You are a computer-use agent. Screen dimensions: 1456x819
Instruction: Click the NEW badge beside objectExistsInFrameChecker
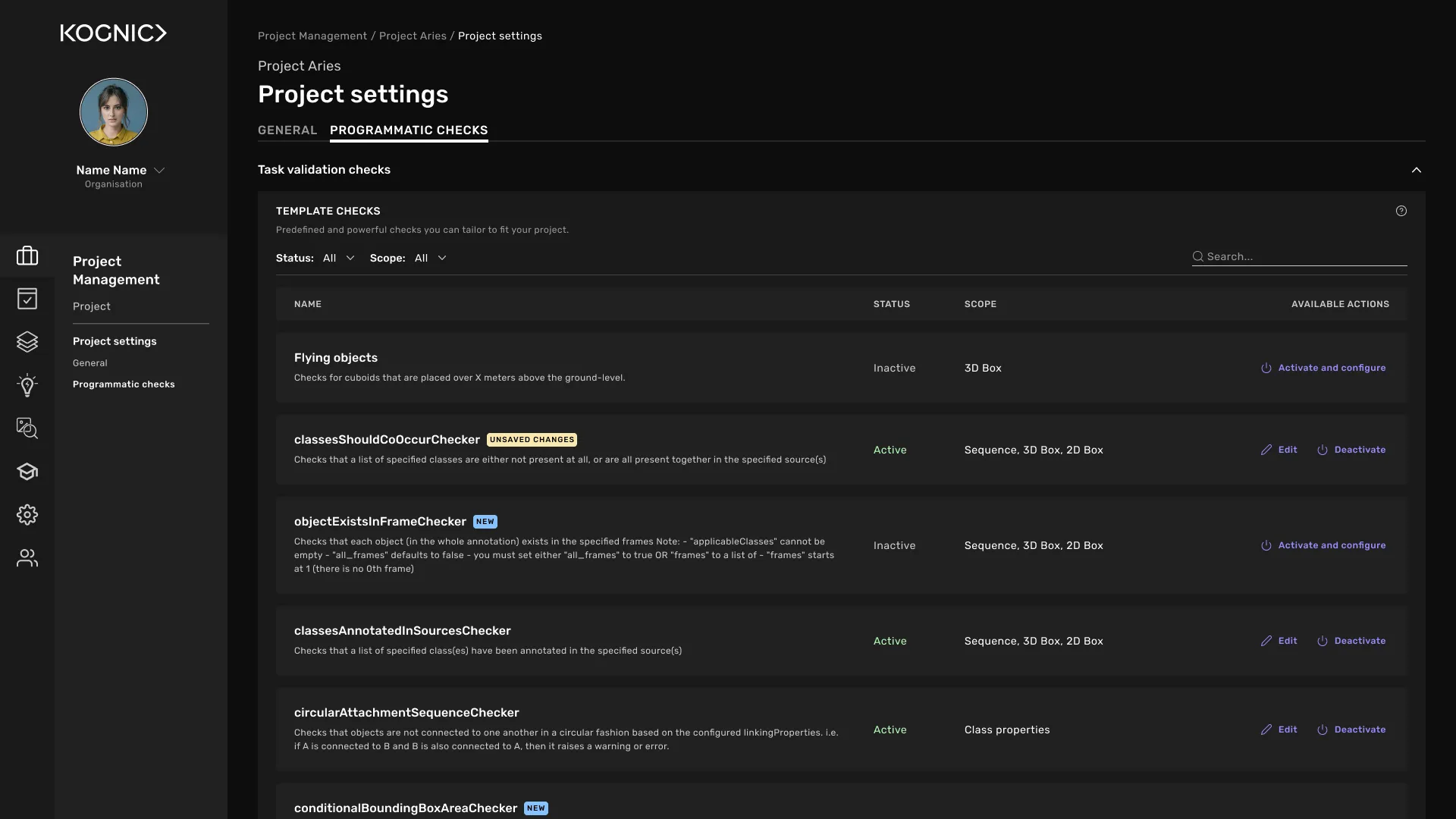pyautogui.click(x=485, y=522)
